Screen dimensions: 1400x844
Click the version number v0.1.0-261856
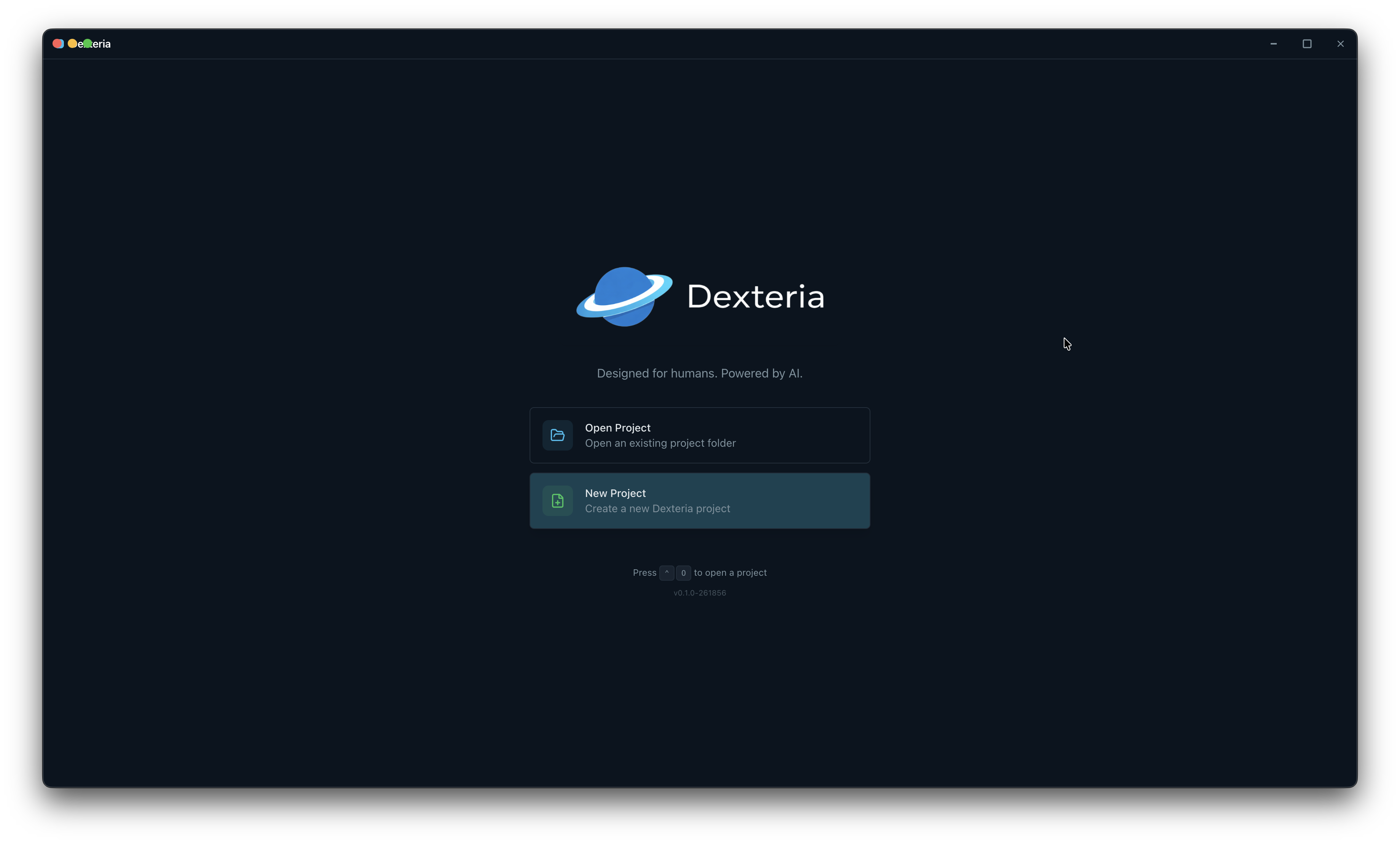(700, 593)
